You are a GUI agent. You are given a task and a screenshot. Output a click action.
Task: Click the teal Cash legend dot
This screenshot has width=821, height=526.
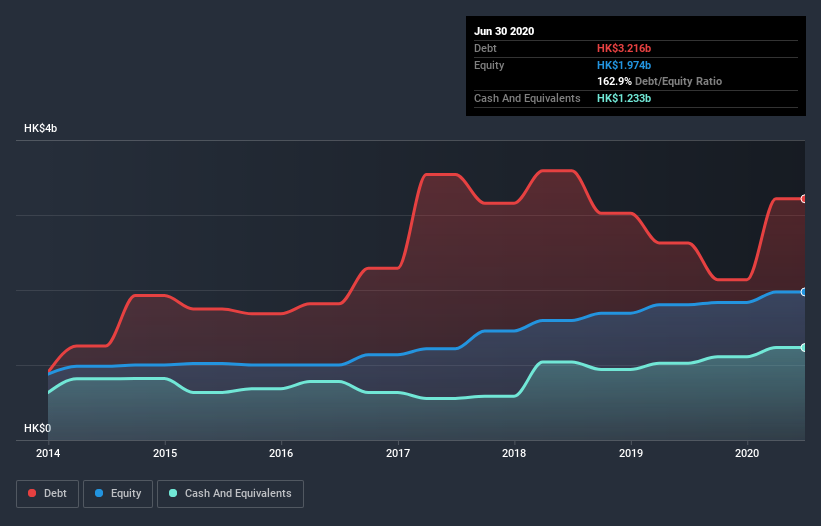click(173, 493)
